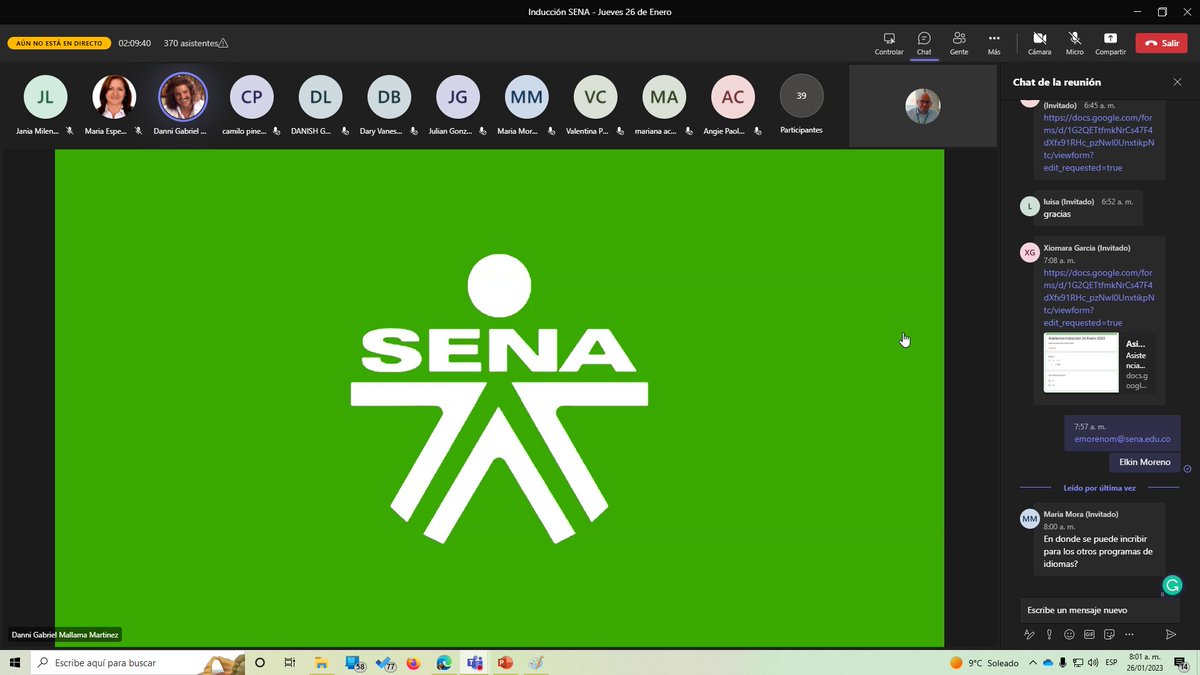
Task: Open the Google Forms link sent at 6:45 a. m.
Action: pyautogui.click(x=1098, y=143)
